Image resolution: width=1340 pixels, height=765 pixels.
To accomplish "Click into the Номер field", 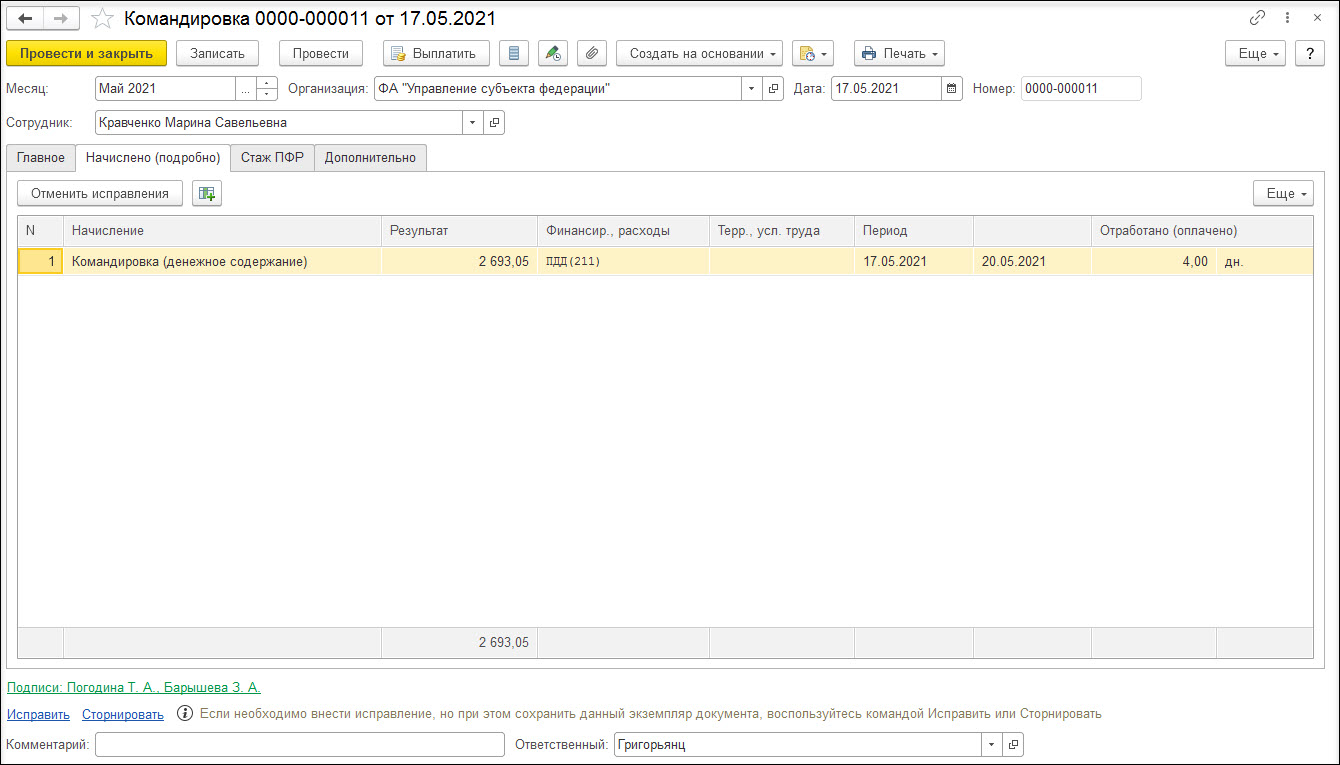I will point(1081,89).
